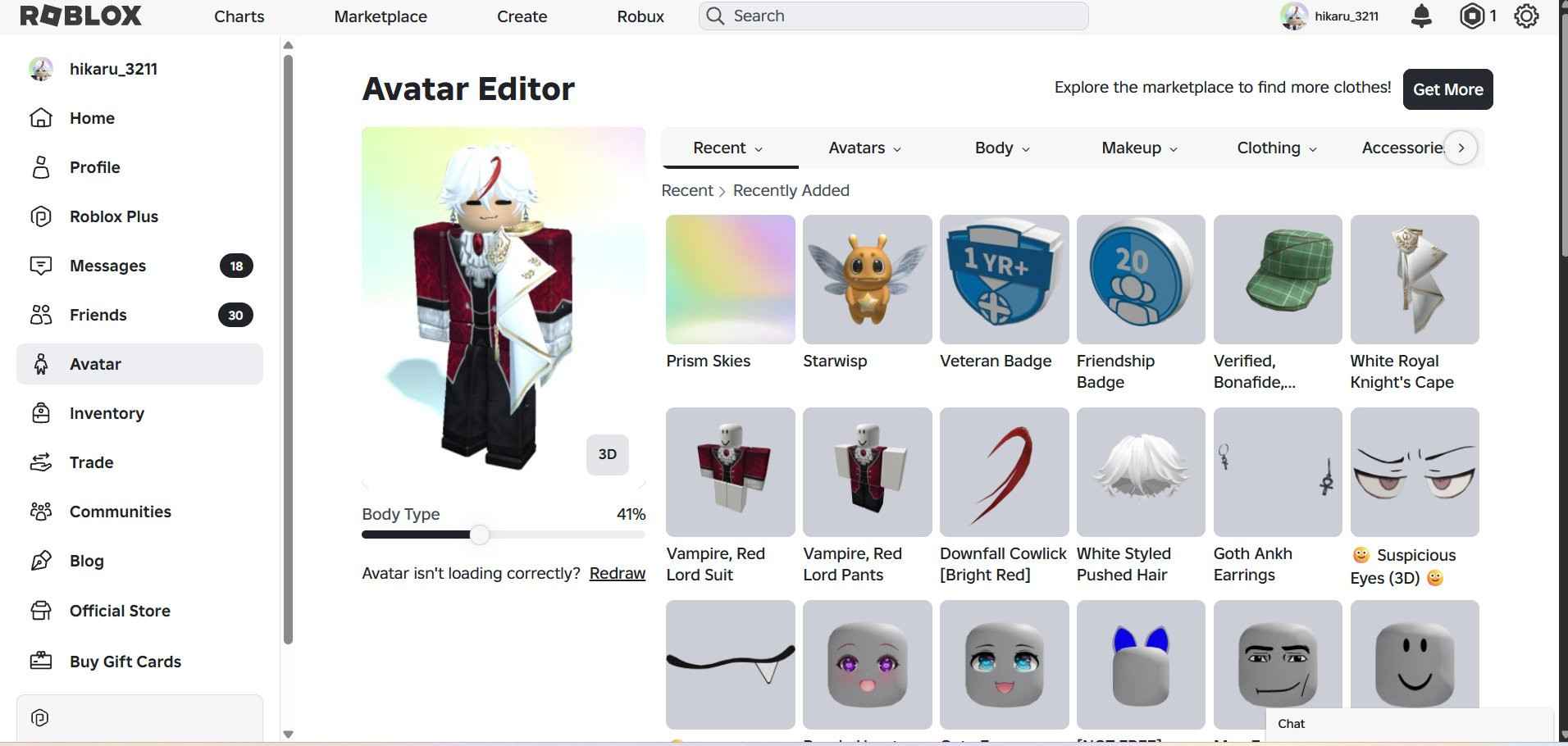The width and height of the screenshot is (1568, 746).
Task: Open Charts in top navigation
Action: (x=239, y=16)
